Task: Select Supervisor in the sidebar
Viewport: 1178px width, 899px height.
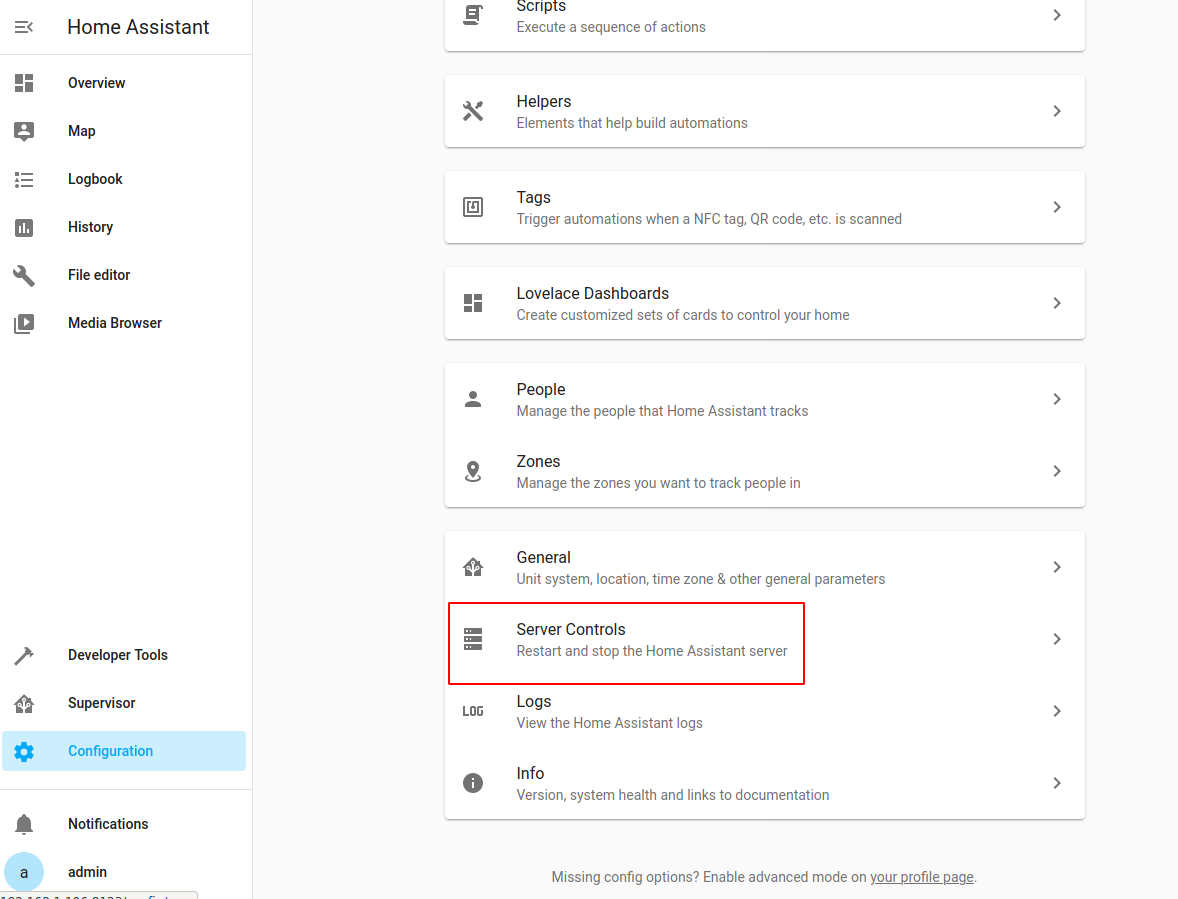Action: coord(101,703)
